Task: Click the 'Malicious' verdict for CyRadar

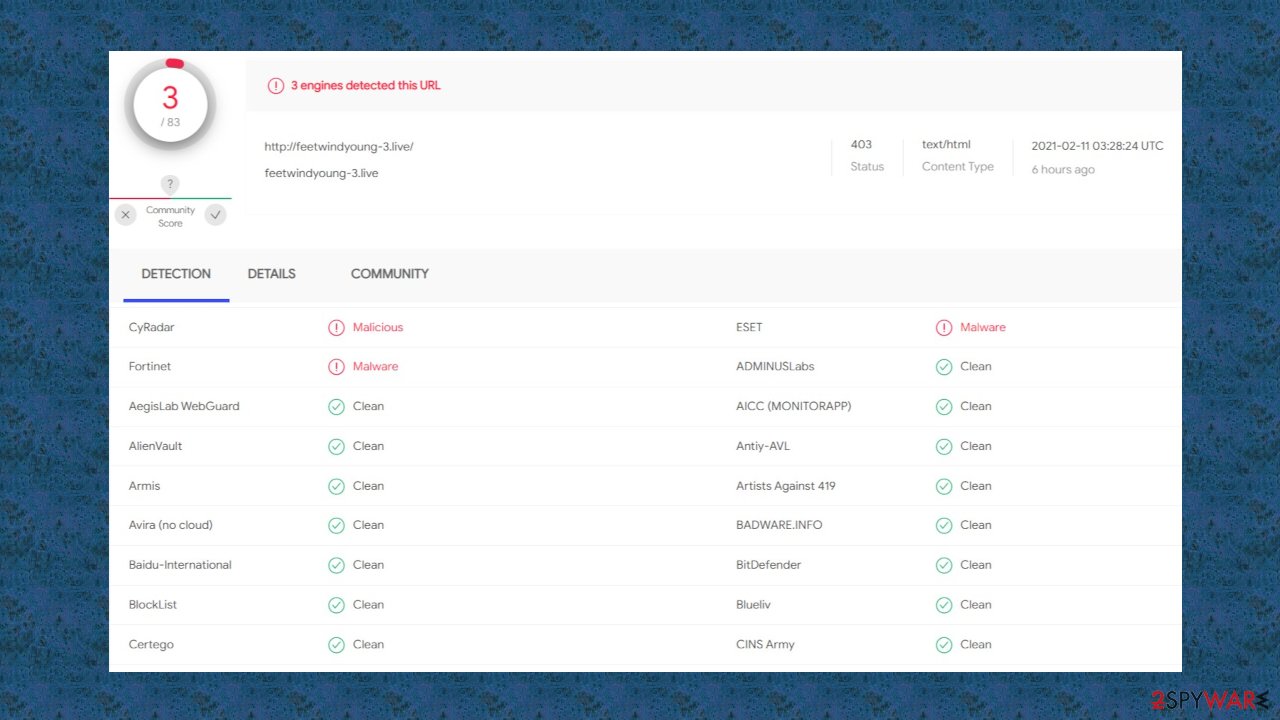Action: coord(378,328)
